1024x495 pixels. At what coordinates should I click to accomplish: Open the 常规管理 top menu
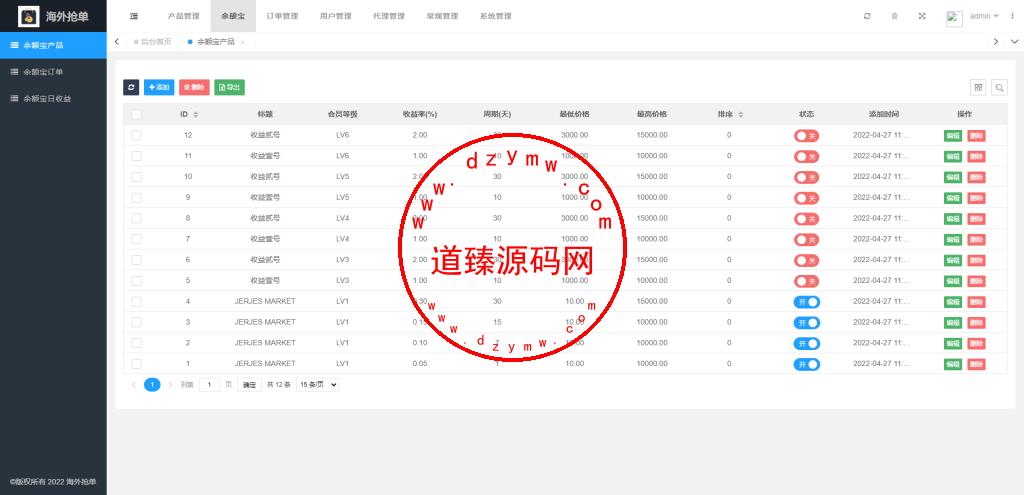(442, 16)
